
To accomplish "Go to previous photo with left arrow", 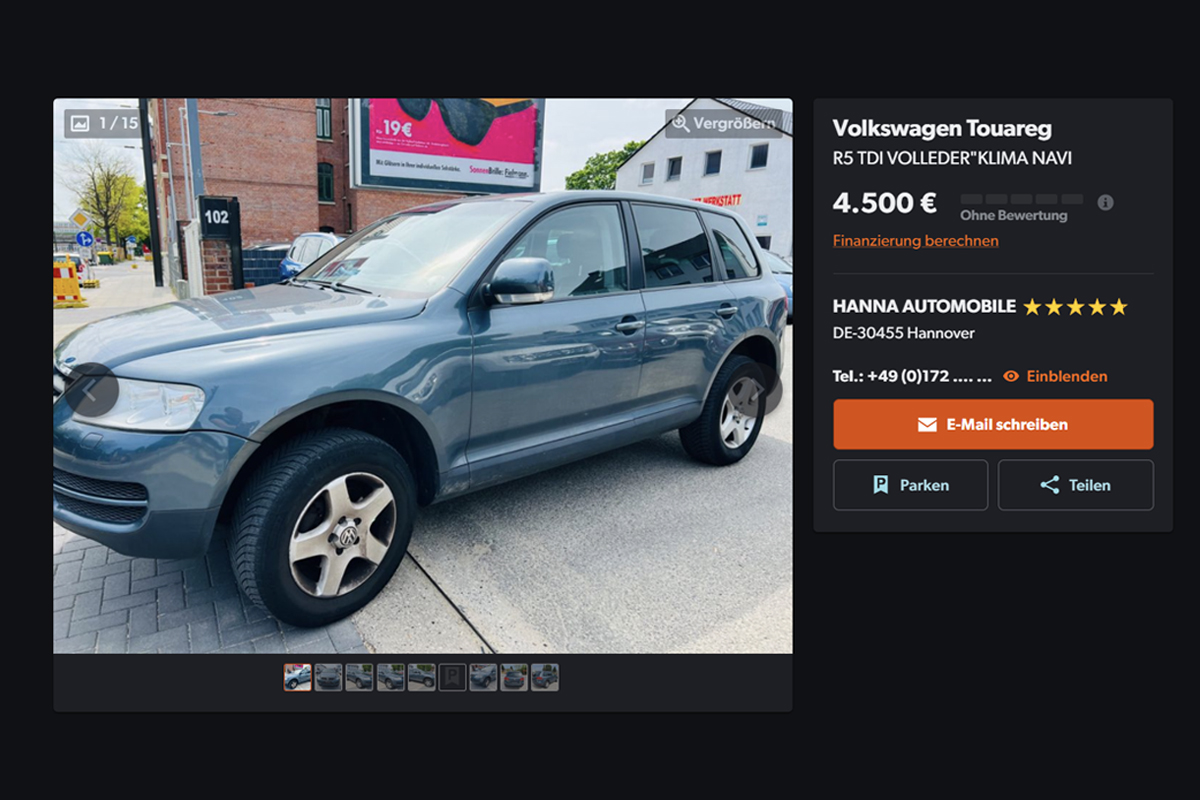I will coord(92,390).
